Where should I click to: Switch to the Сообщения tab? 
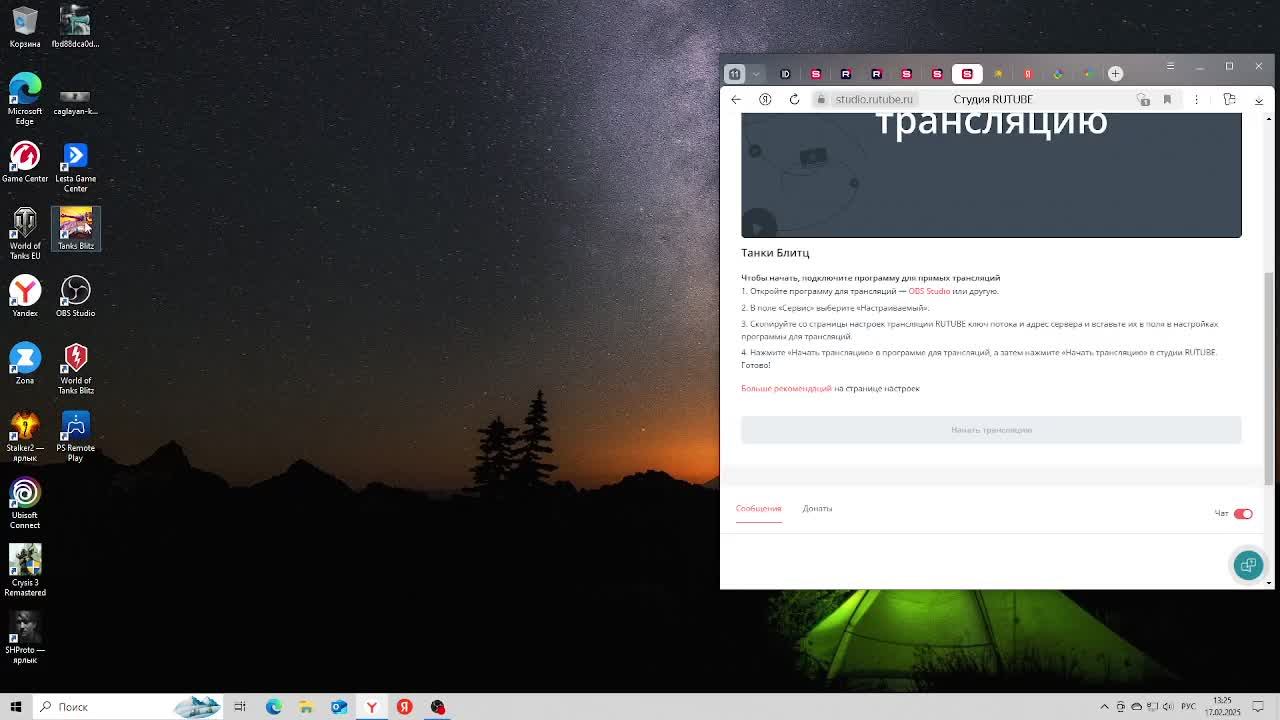(x=759, y=509)
